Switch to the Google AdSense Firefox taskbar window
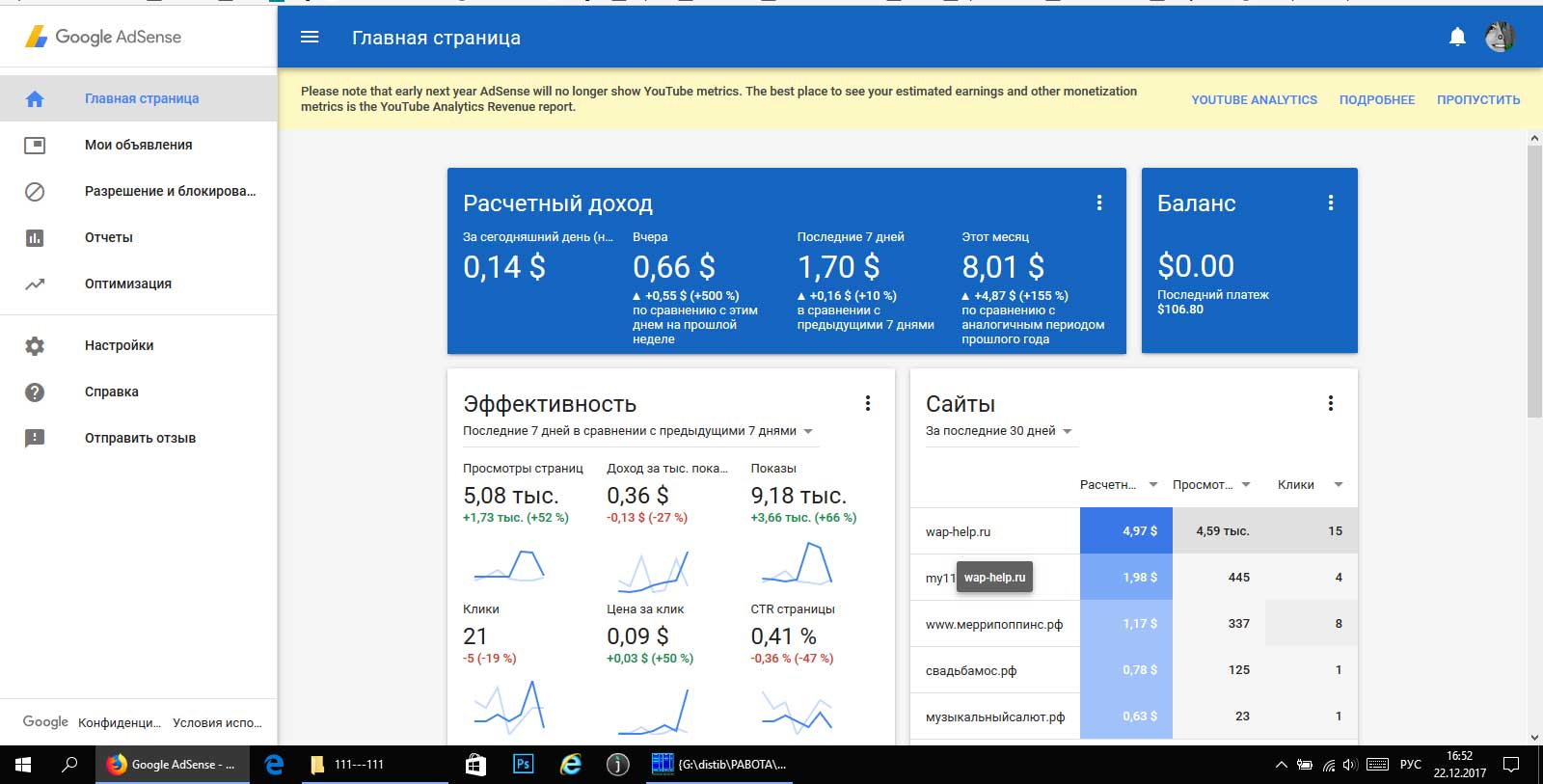Viewport: 1543px width, 784px height. click(172, 765)
